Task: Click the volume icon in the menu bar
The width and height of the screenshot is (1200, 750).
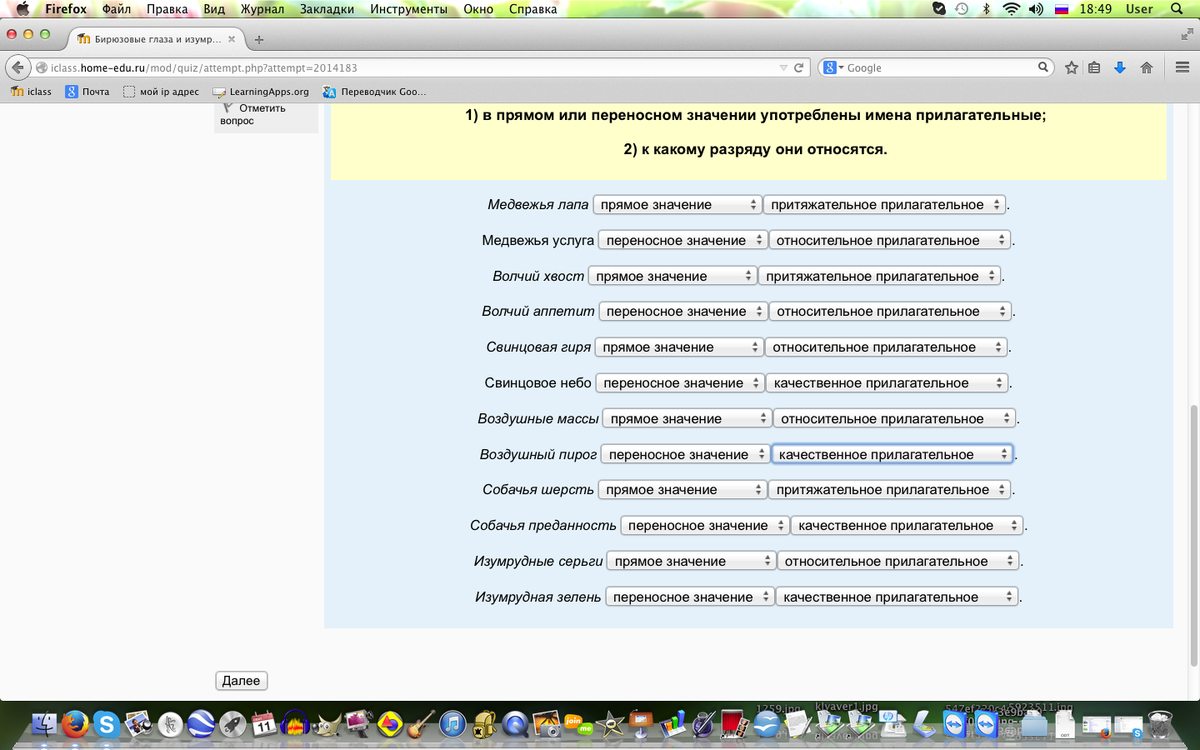Action: (x=1037, y=9)
